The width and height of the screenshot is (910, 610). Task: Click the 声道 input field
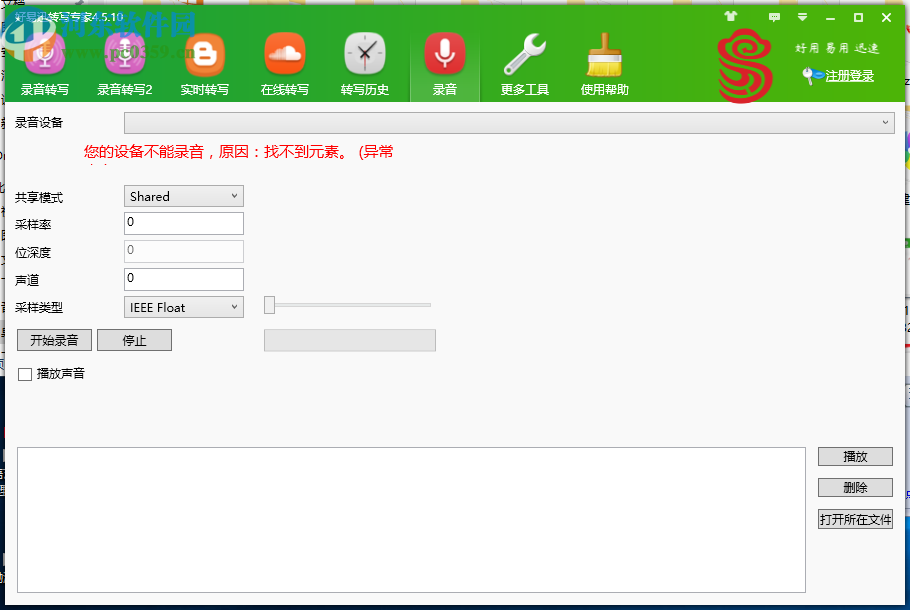click(183, 279)
